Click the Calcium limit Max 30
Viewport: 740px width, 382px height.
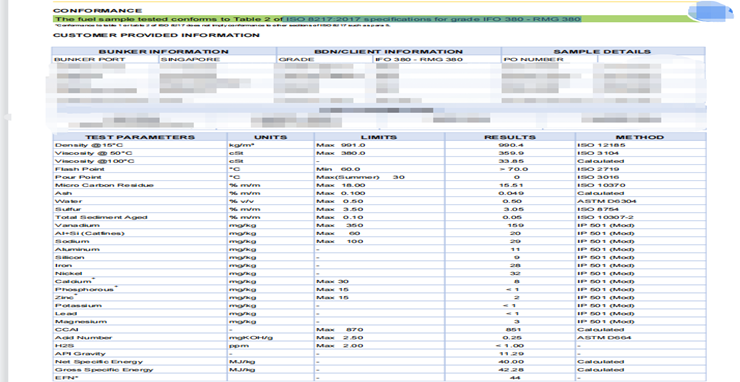coord(332,281)
